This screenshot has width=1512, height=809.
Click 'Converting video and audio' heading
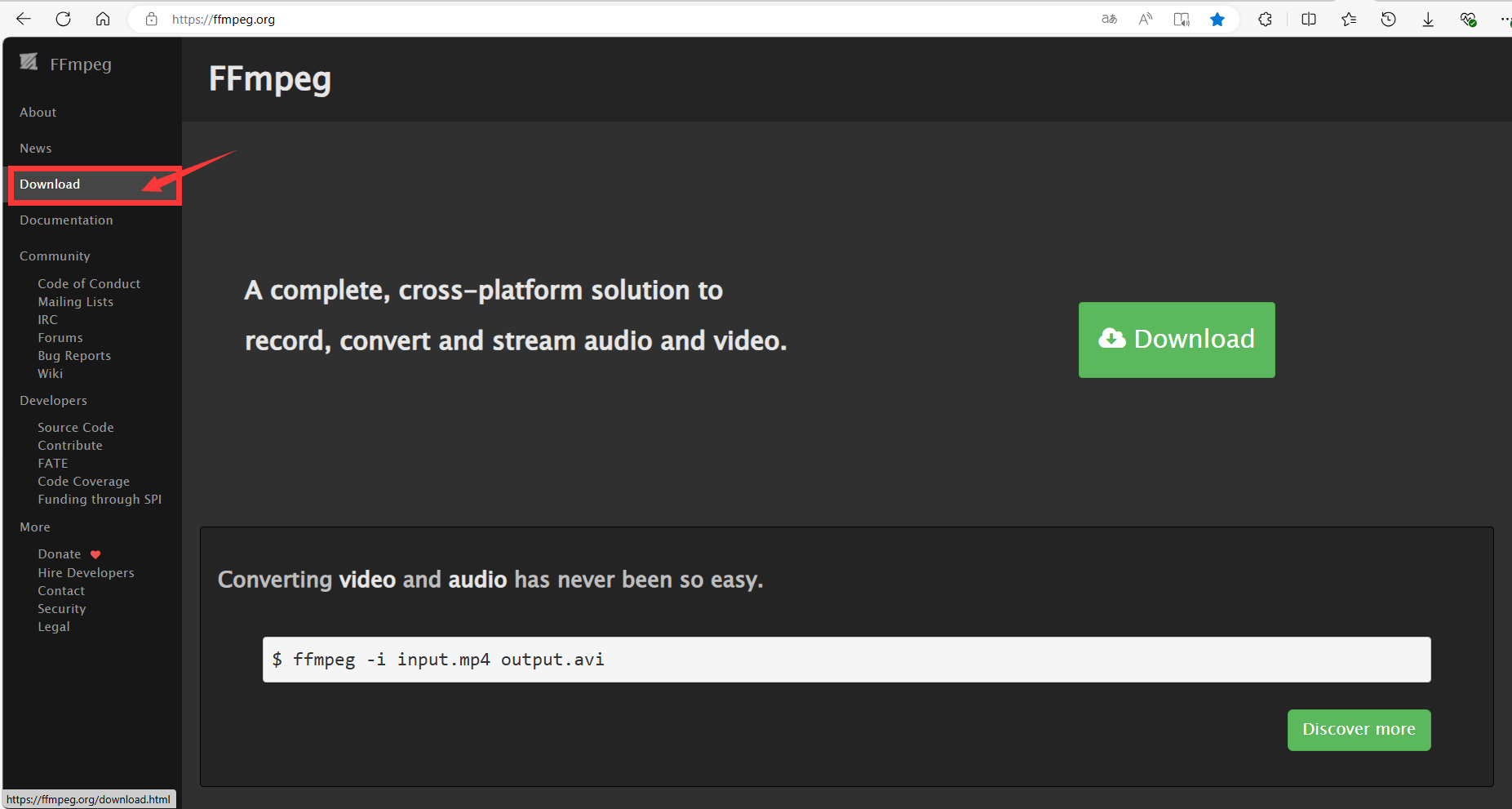tap(490, 580)
